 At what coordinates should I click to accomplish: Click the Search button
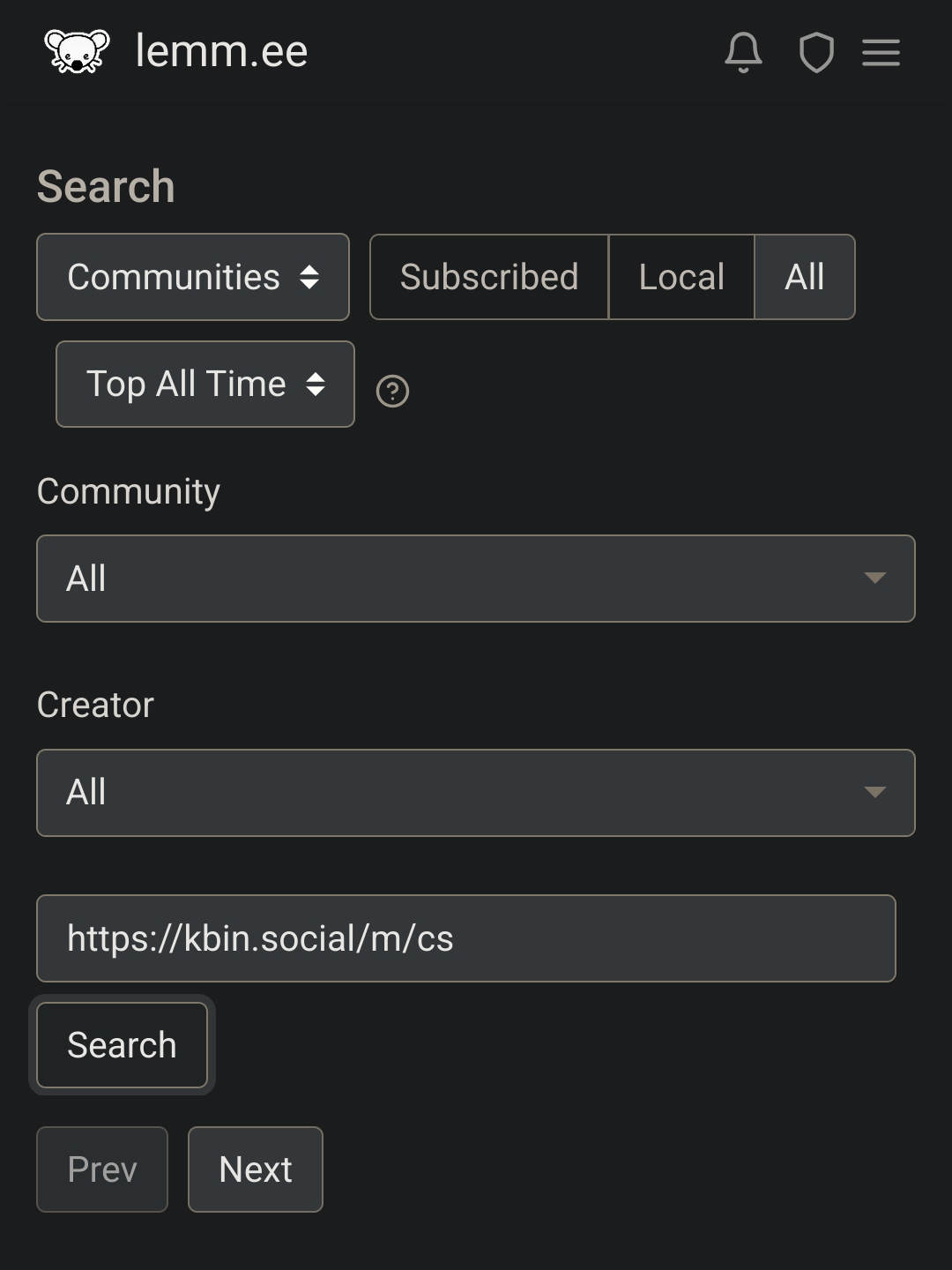123,1045
